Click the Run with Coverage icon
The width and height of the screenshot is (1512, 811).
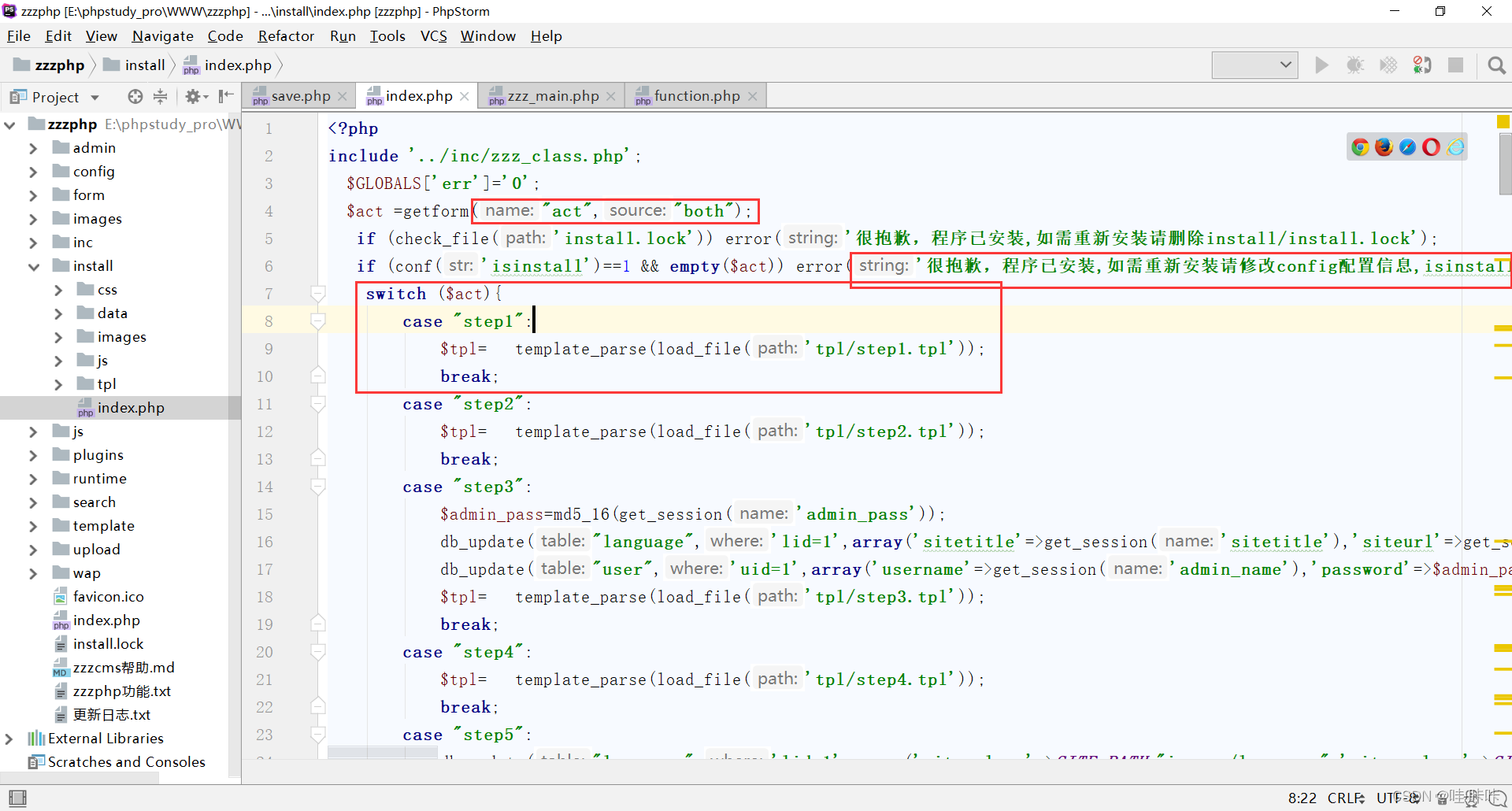click(1388, 65)
